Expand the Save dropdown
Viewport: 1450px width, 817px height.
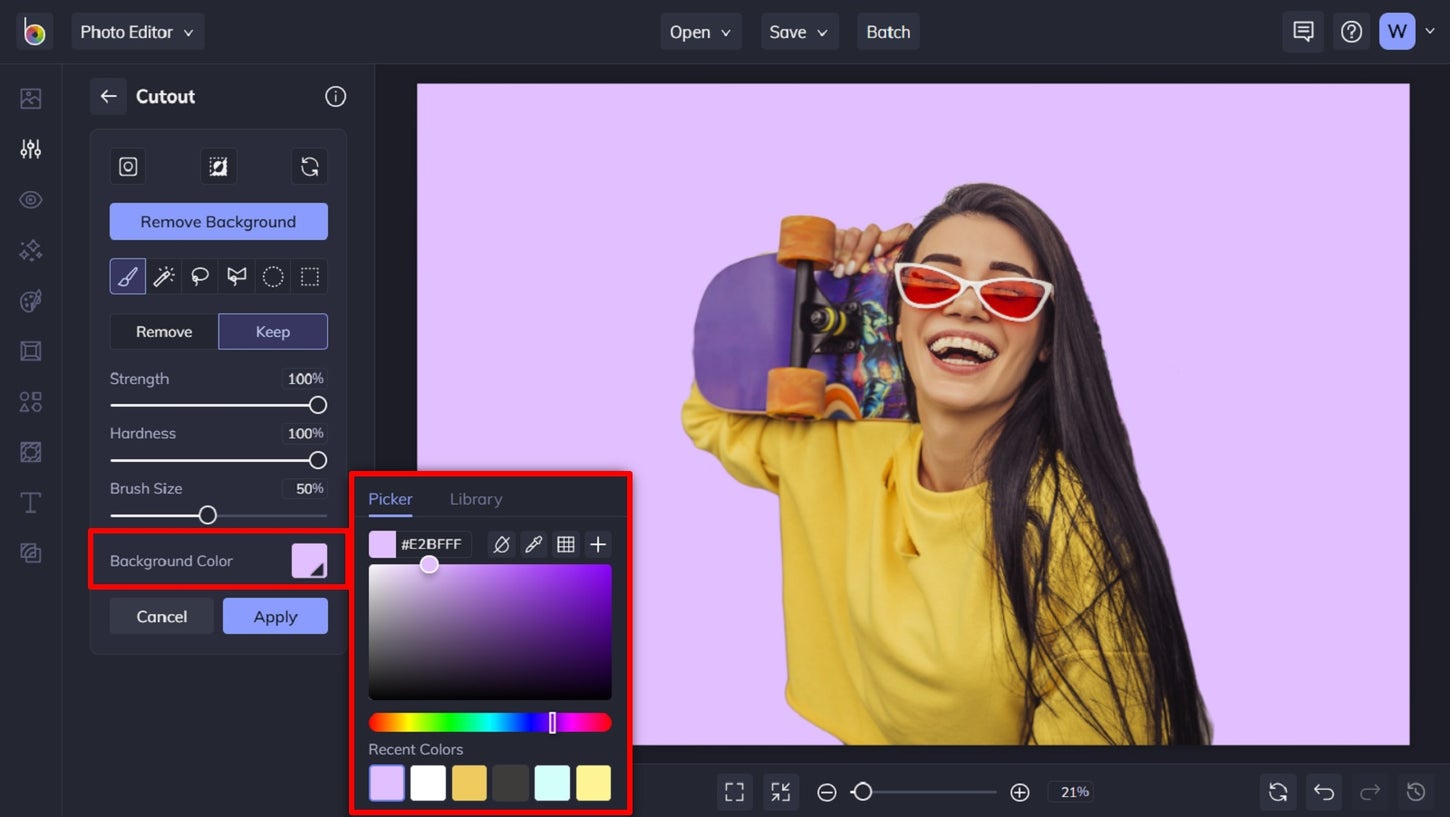799,31
